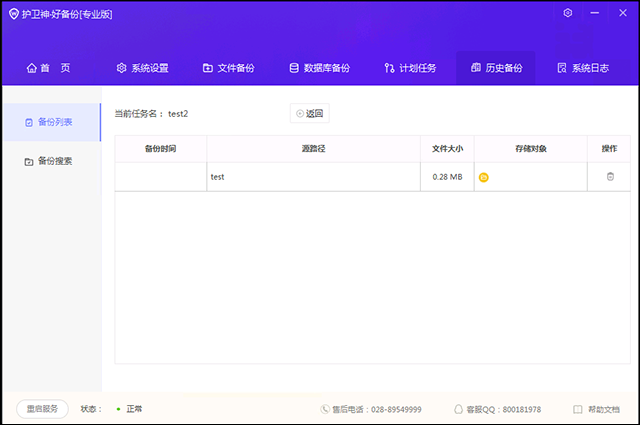This screenshot has height=425, width=640.
Task: Click the shield logo in title bar
Action: [14, 14]
